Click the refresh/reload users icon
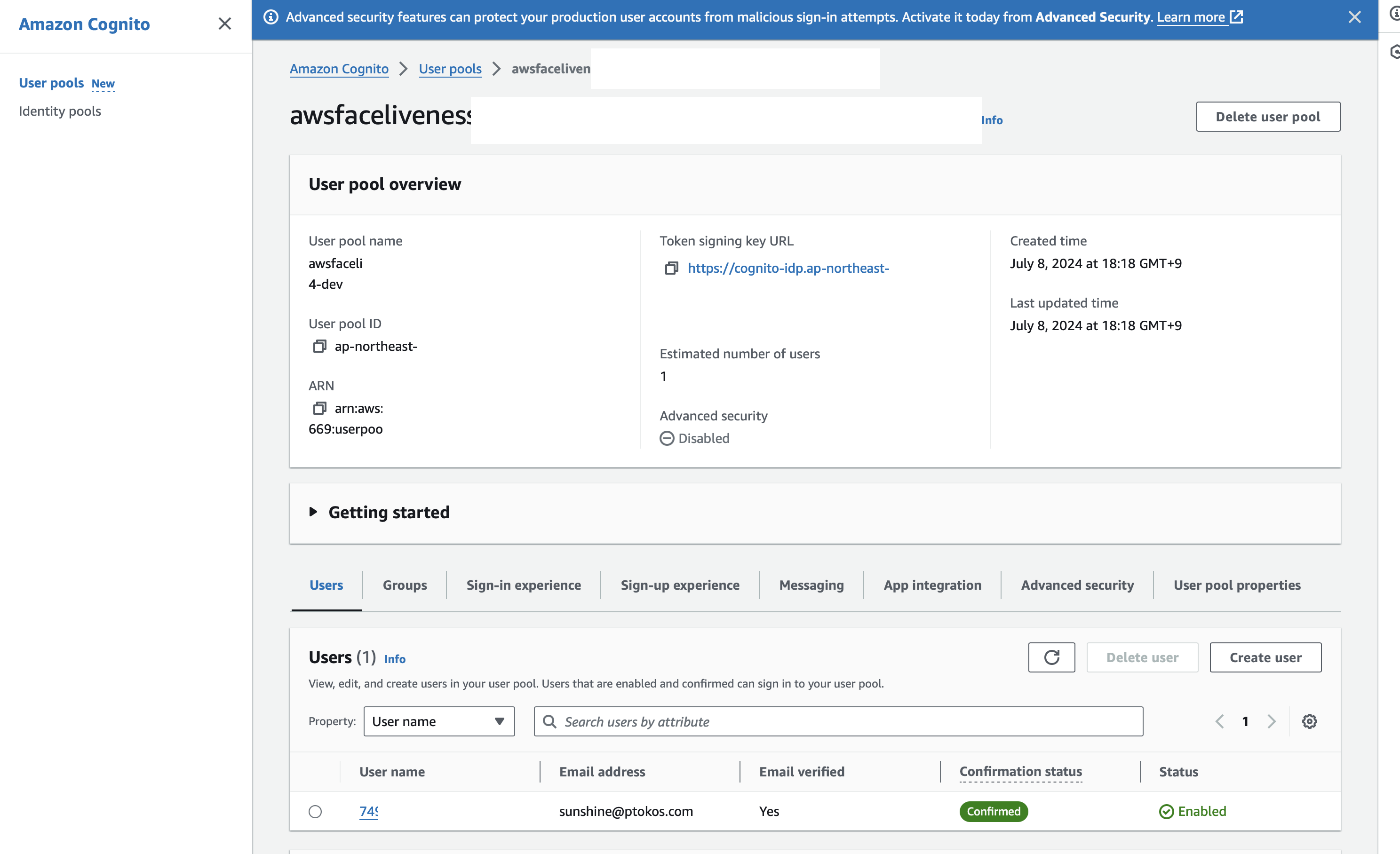 click(1051, 657)
